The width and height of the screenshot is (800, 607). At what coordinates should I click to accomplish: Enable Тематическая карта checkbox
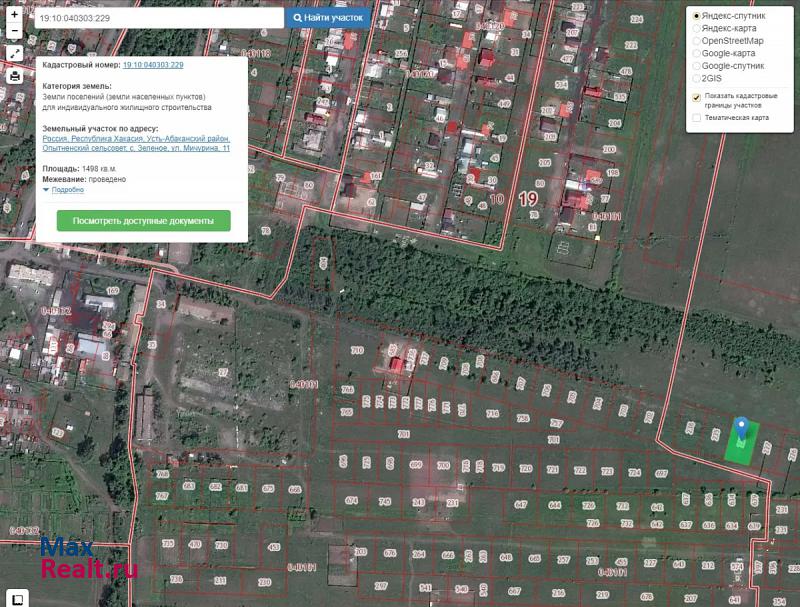[697, 118]
